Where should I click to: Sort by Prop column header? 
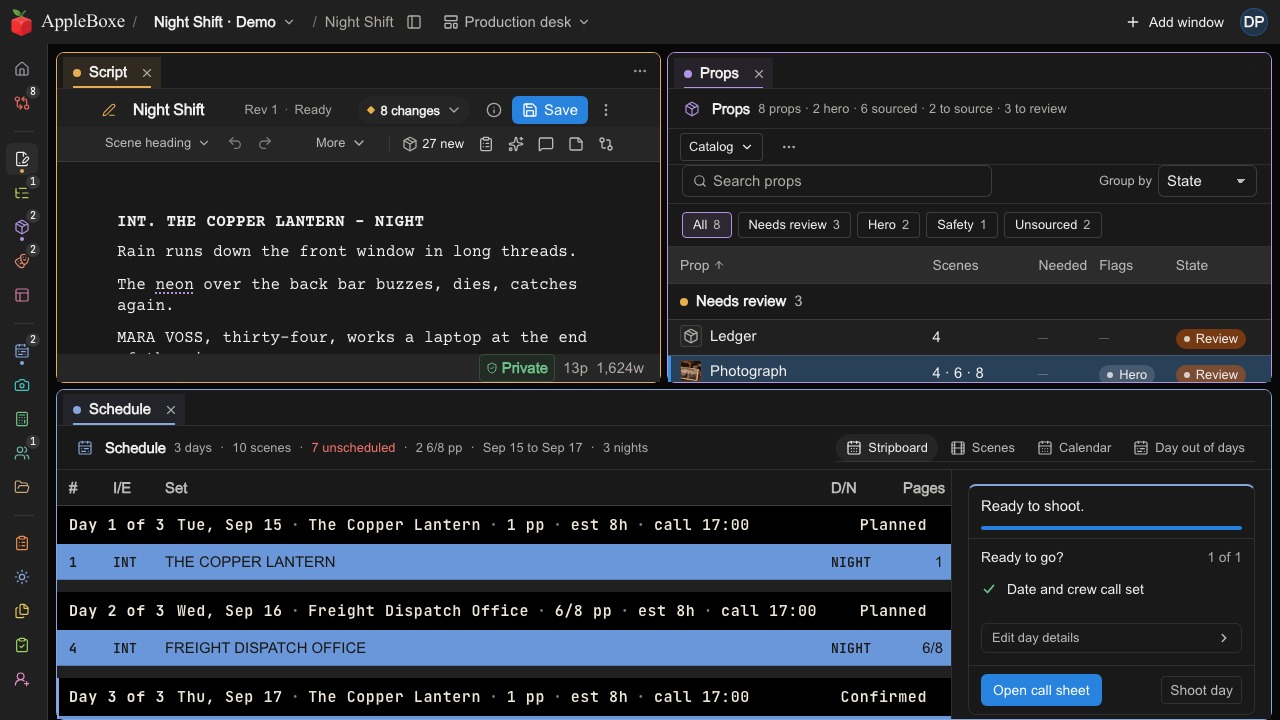coord(701,265)
